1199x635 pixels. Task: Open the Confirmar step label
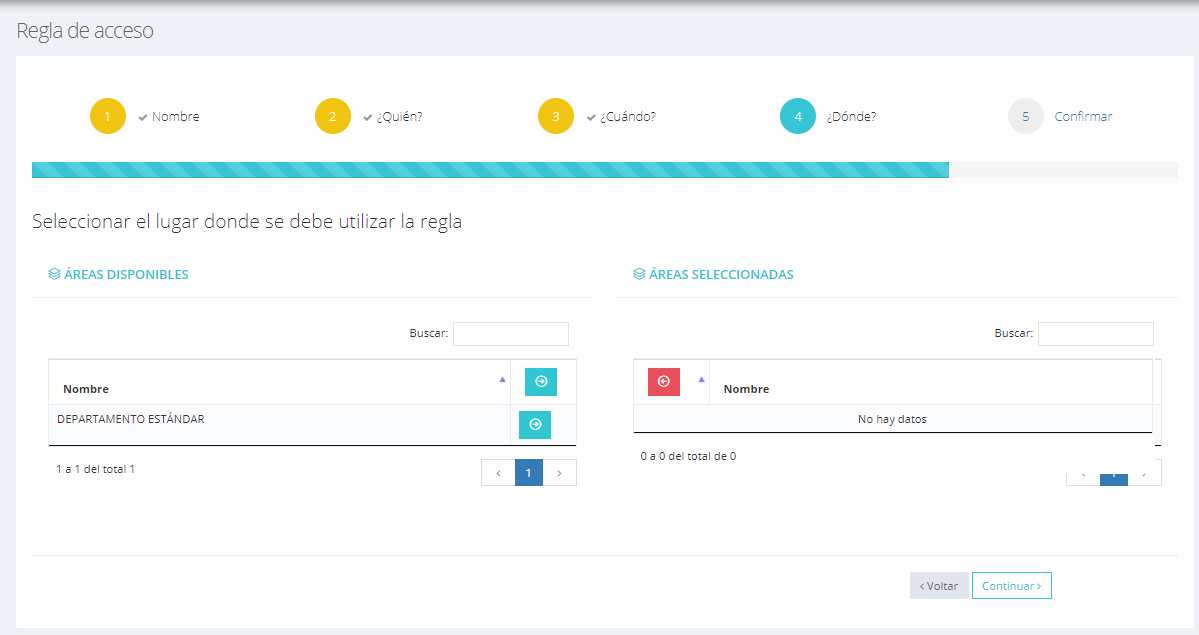(x=1083, y=117)
